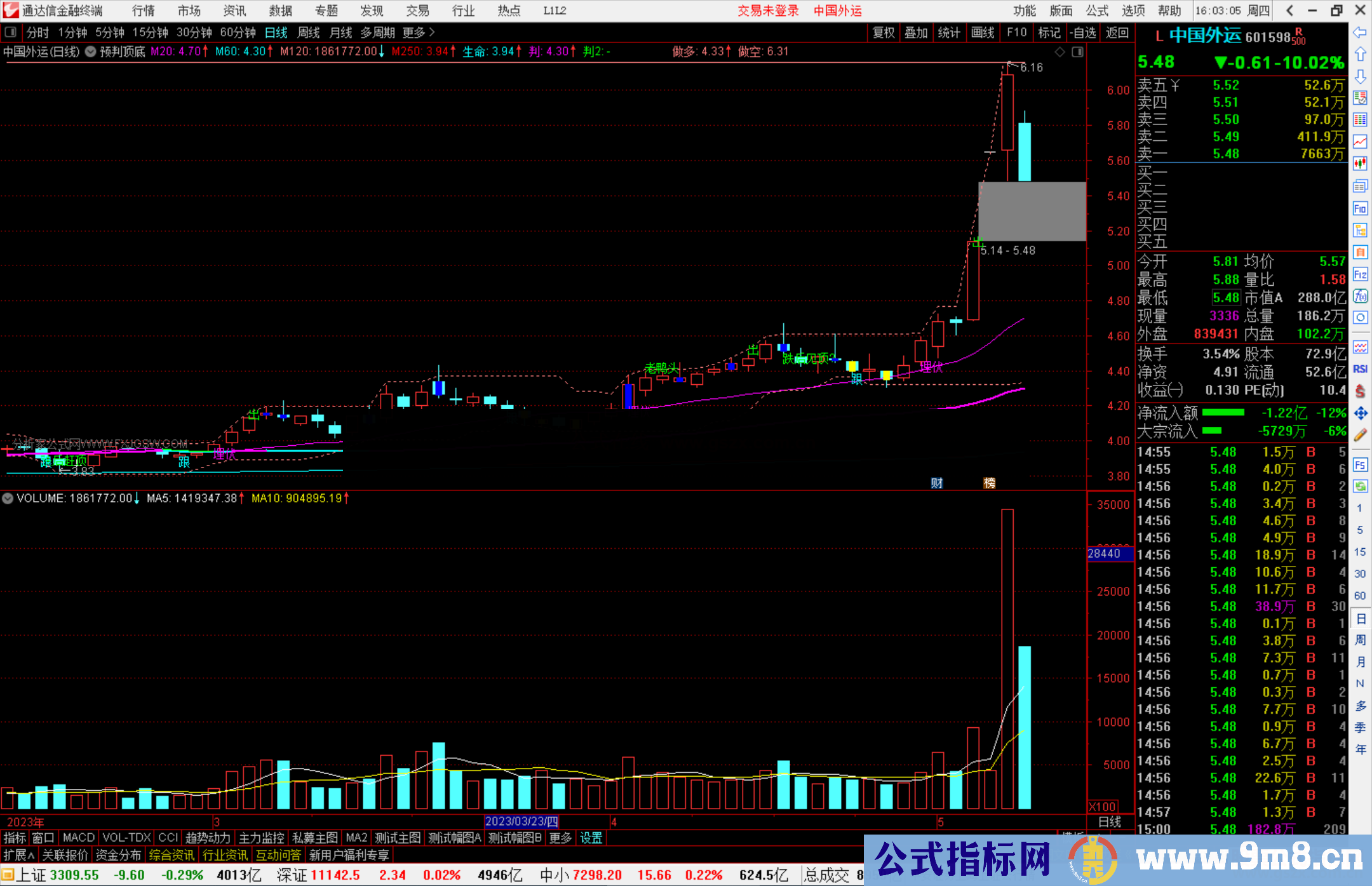Click the 28440 volume axis marker
The image size is (1372, 886).
pos(1109,554)
